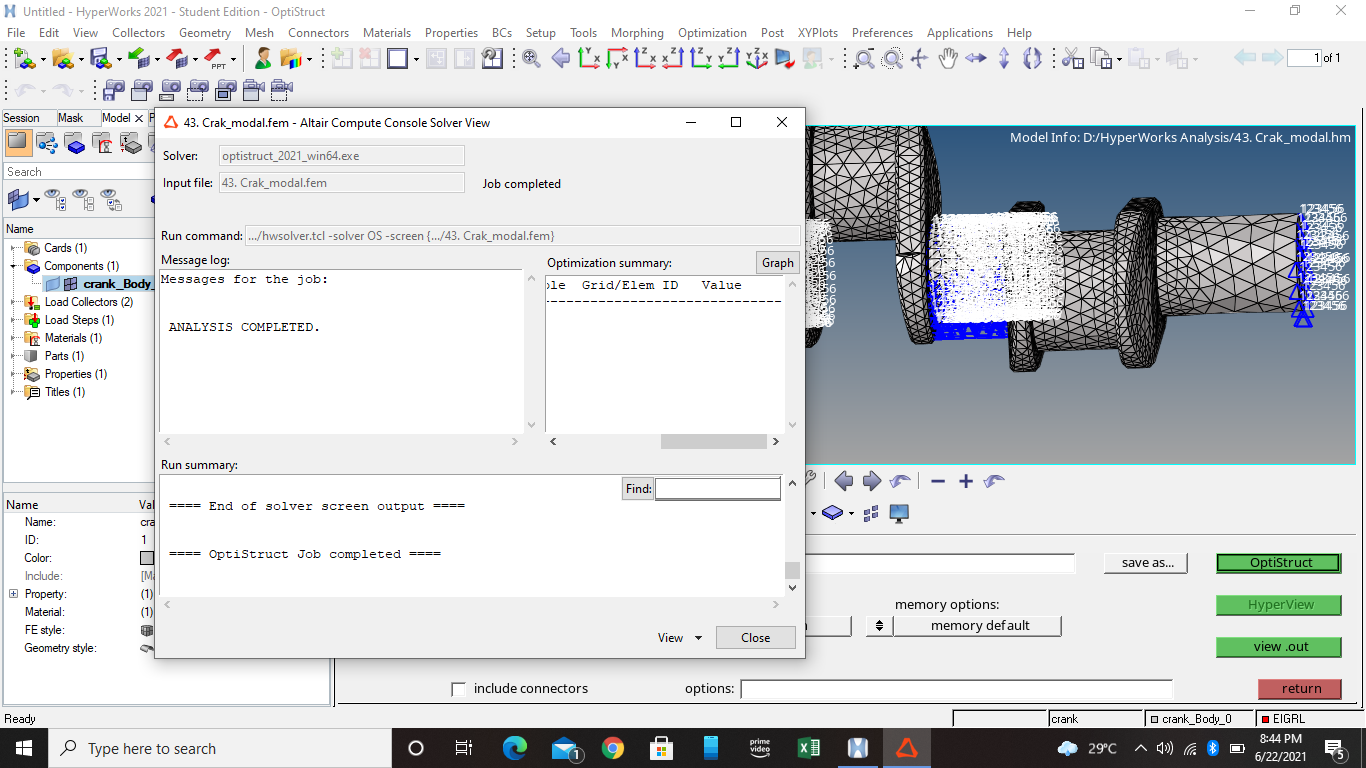The width and height of the screenshot is (1366, 768).
Task: Click the Cut Page scissors icon
Action: 1073,59
